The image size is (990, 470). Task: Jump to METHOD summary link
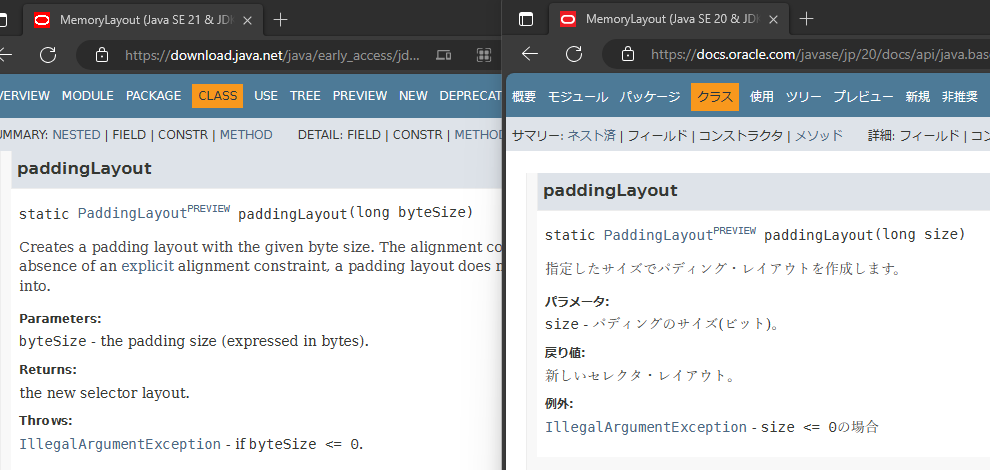click(246, 135)
